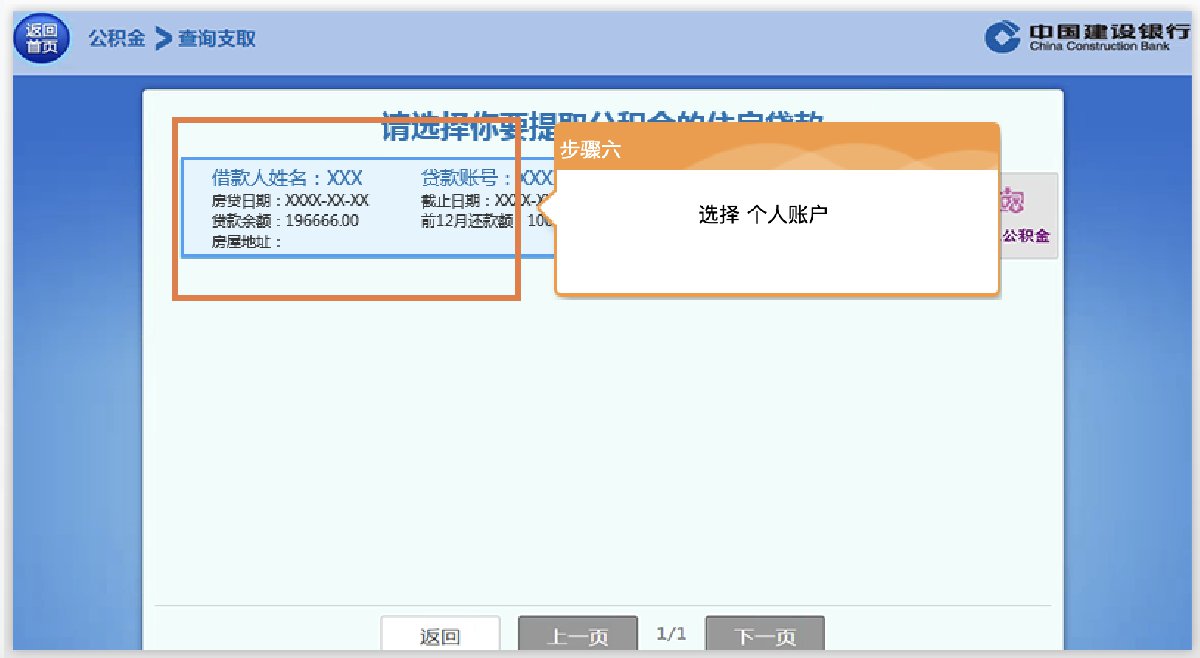This screenshot has height=658, width=1200.
Task: Click the 贷款账号 label
Action: [x=466, y=179]
